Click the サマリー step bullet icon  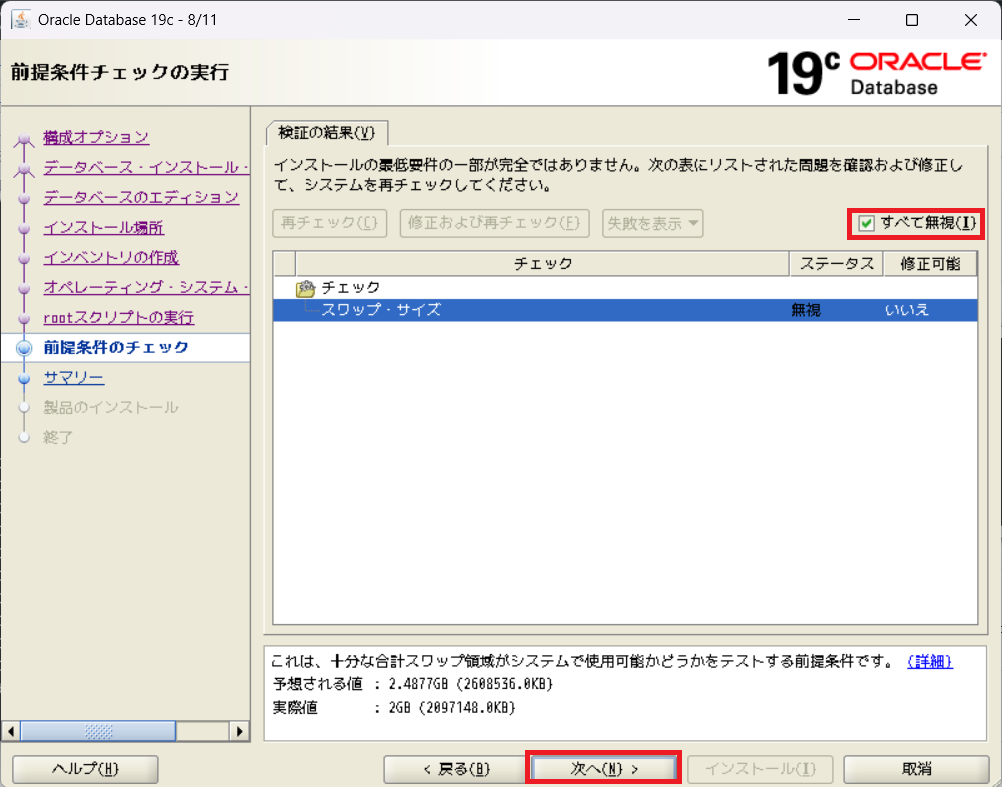coord(25,379)
